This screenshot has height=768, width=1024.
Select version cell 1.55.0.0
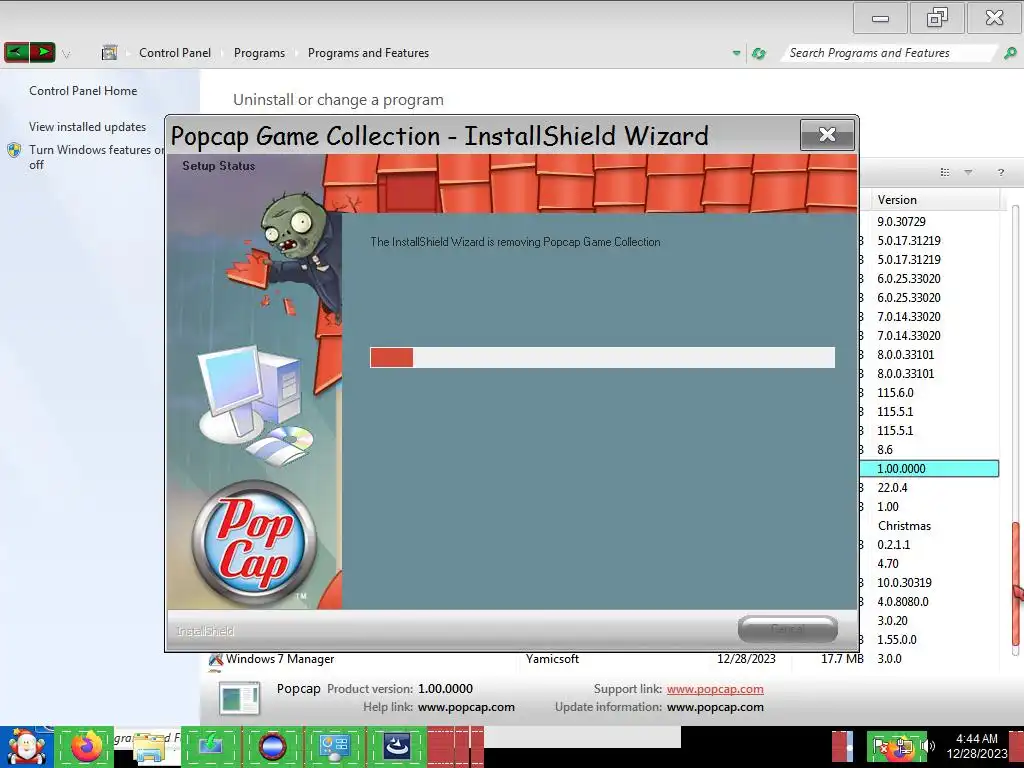(x=897, y=639)
